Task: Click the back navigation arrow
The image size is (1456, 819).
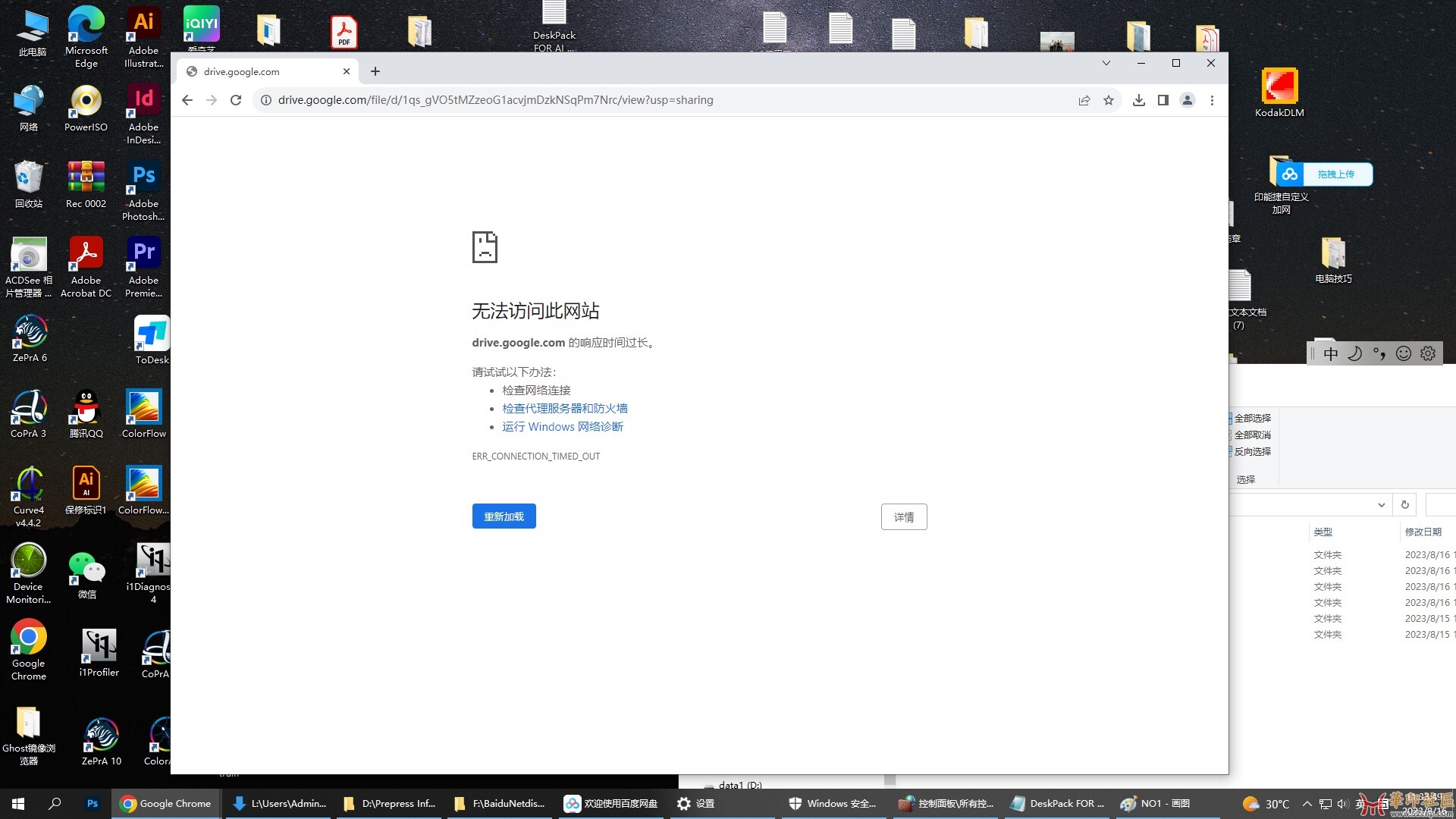Action: pyautogui.click(x=187, y=100)
